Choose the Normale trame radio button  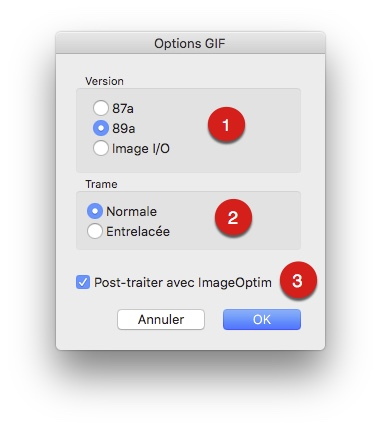click(x=95, y=211)
